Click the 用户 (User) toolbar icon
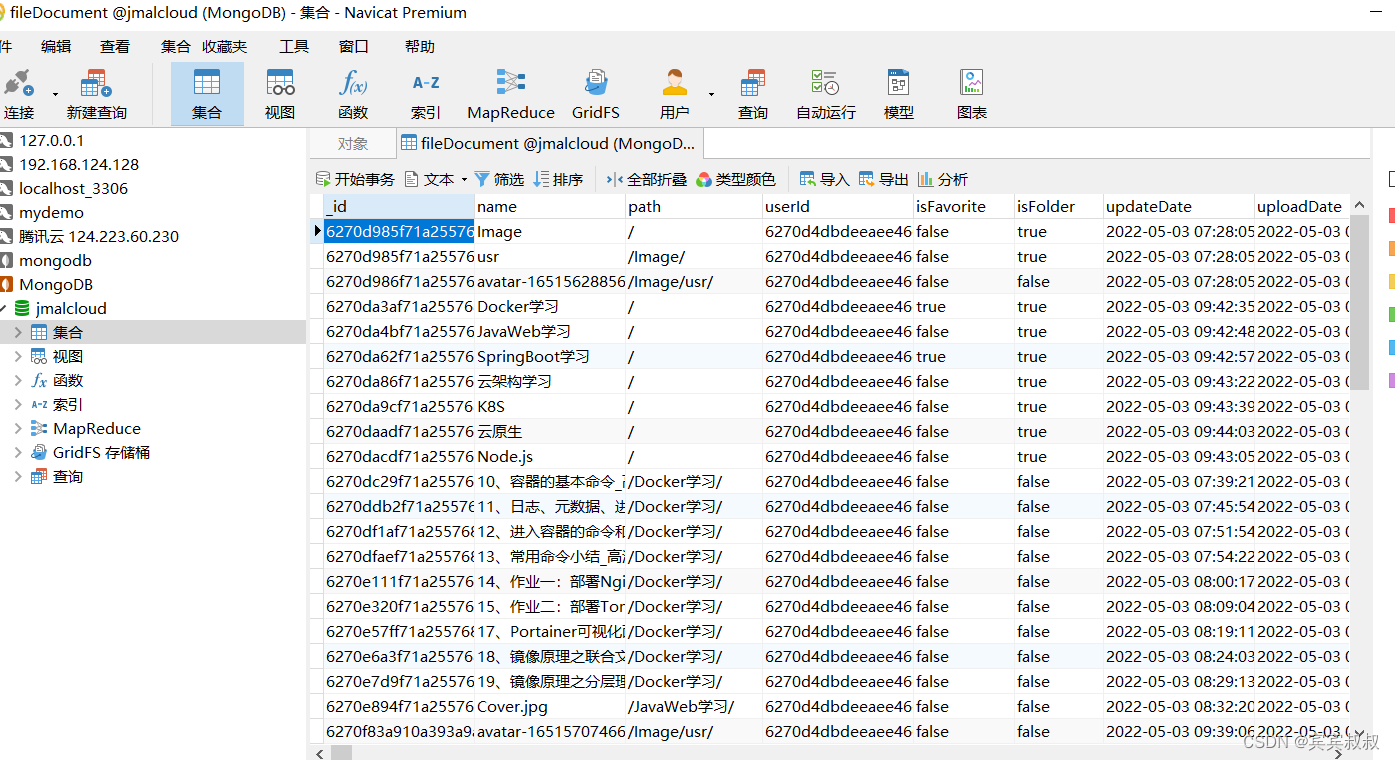This screenshot has height=760, width=1395. tap(675, 94)
